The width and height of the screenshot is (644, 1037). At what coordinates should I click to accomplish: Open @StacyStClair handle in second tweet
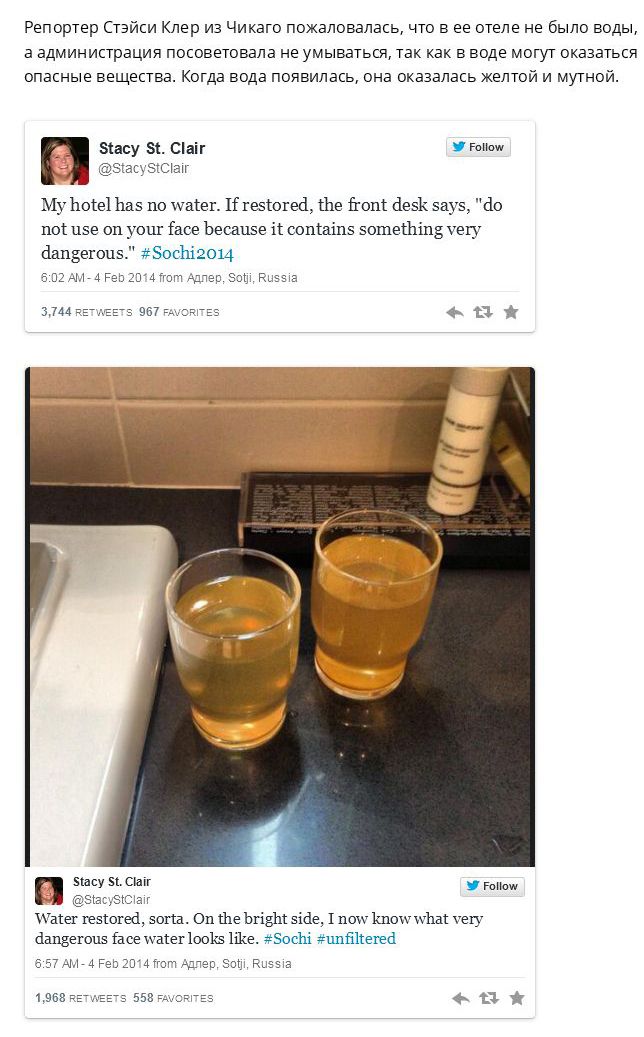pos(111,900)
